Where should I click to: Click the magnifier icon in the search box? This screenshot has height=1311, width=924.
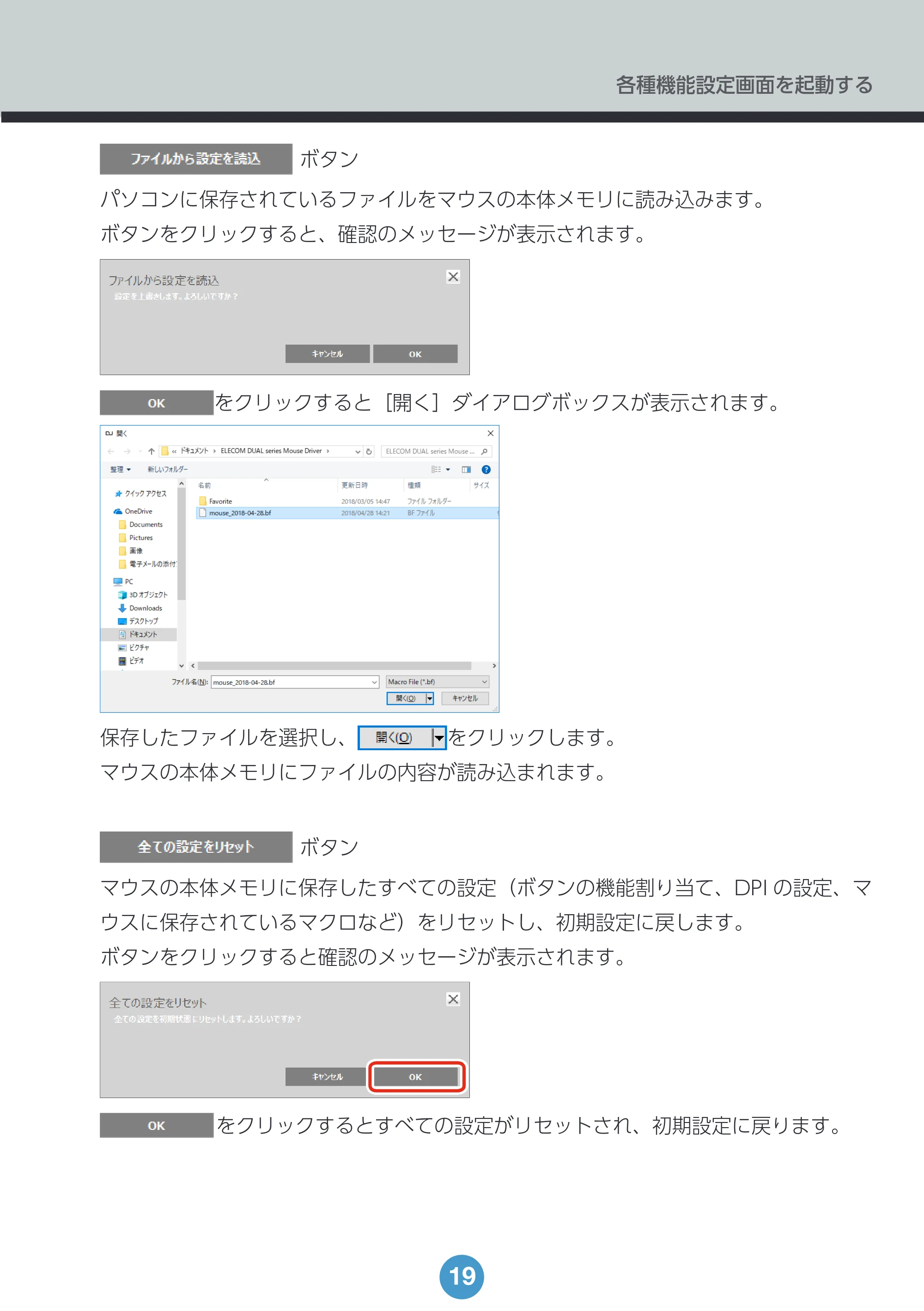tap(484, 451)
